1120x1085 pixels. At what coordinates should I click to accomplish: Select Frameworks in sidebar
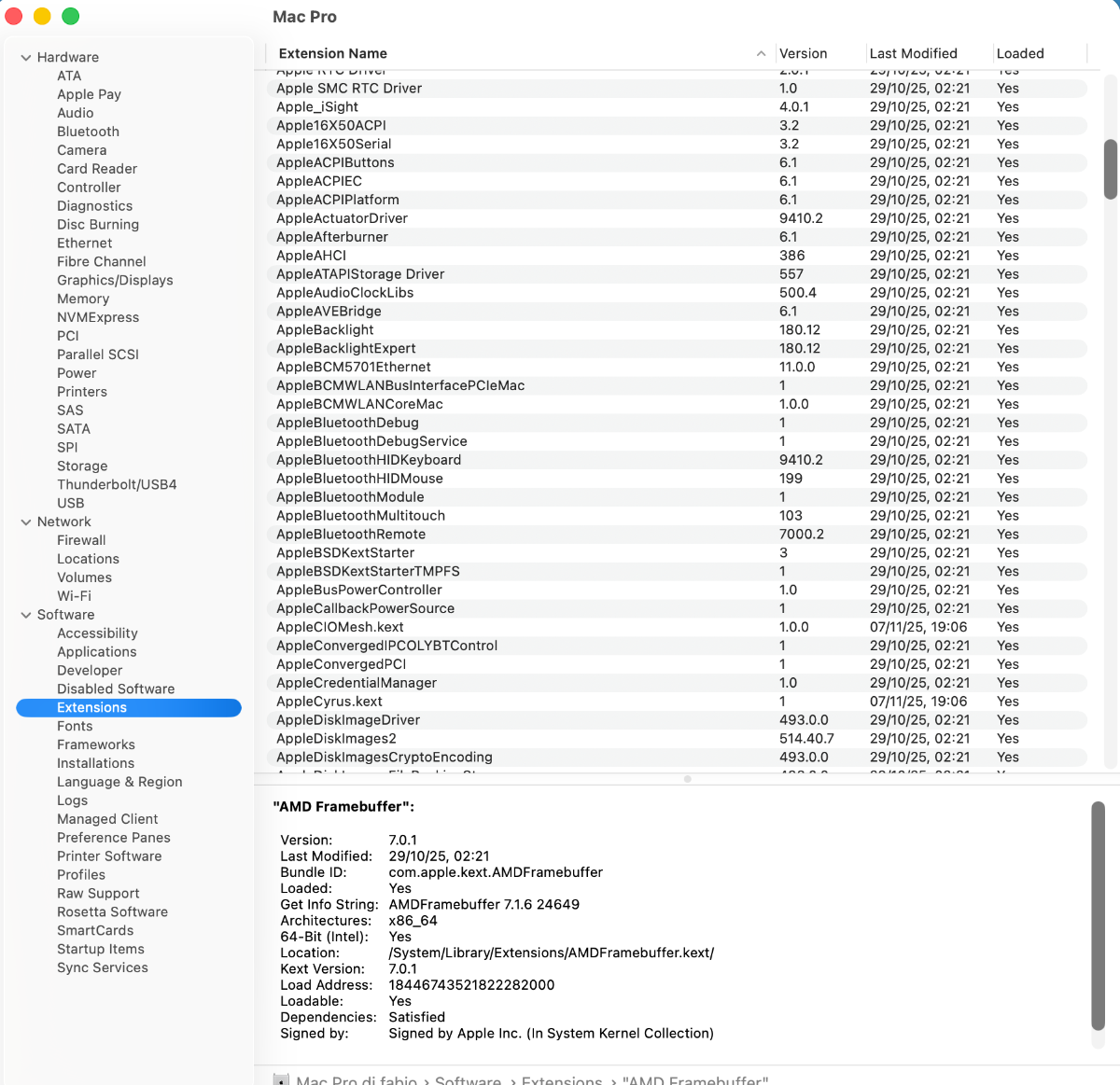pos(95,744)
